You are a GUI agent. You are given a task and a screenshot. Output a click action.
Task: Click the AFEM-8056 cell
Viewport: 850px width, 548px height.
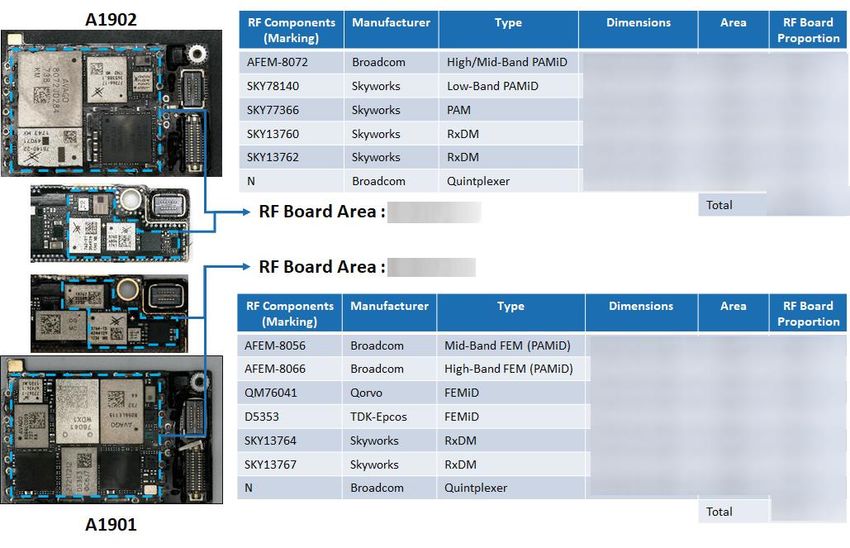(290, 345)
